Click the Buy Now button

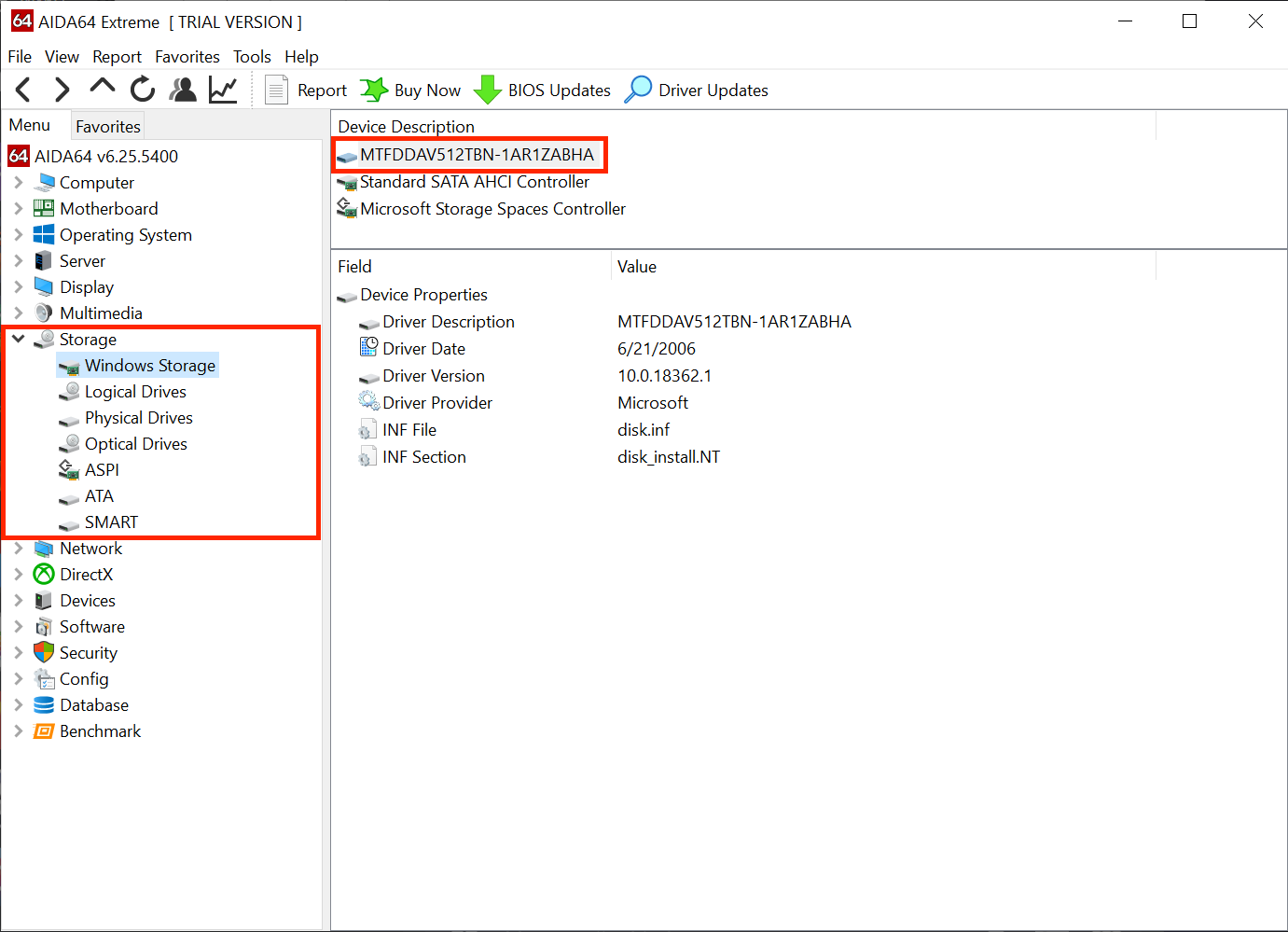tap(411, 90)
